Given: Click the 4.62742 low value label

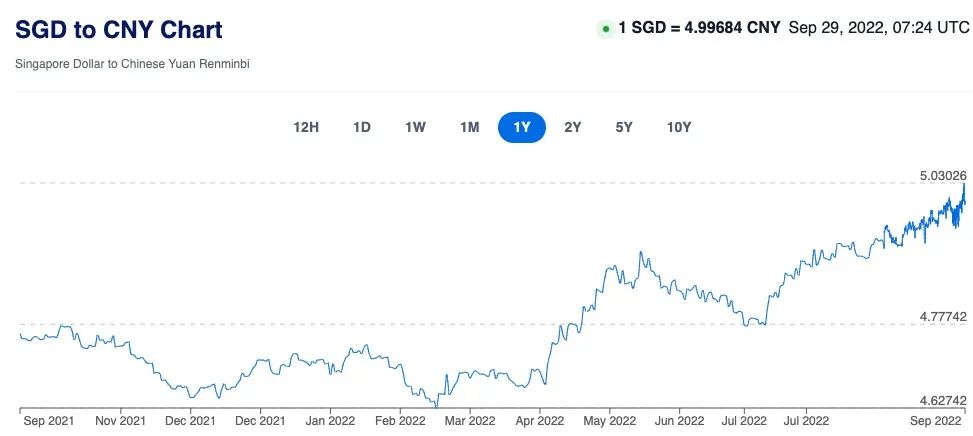Looking at the screenshot, I should pyautogui.click(x=942, y=400).
